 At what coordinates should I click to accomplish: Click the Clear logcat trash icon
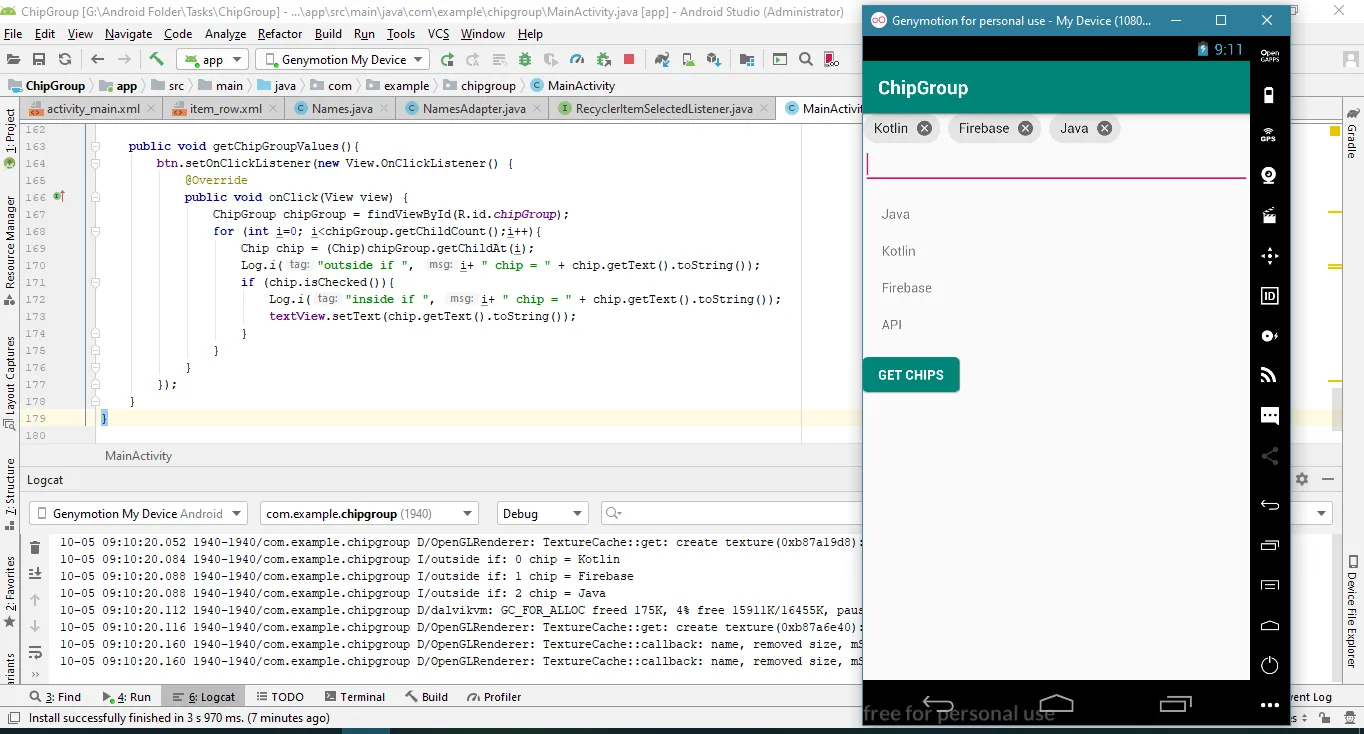point(35,547)
